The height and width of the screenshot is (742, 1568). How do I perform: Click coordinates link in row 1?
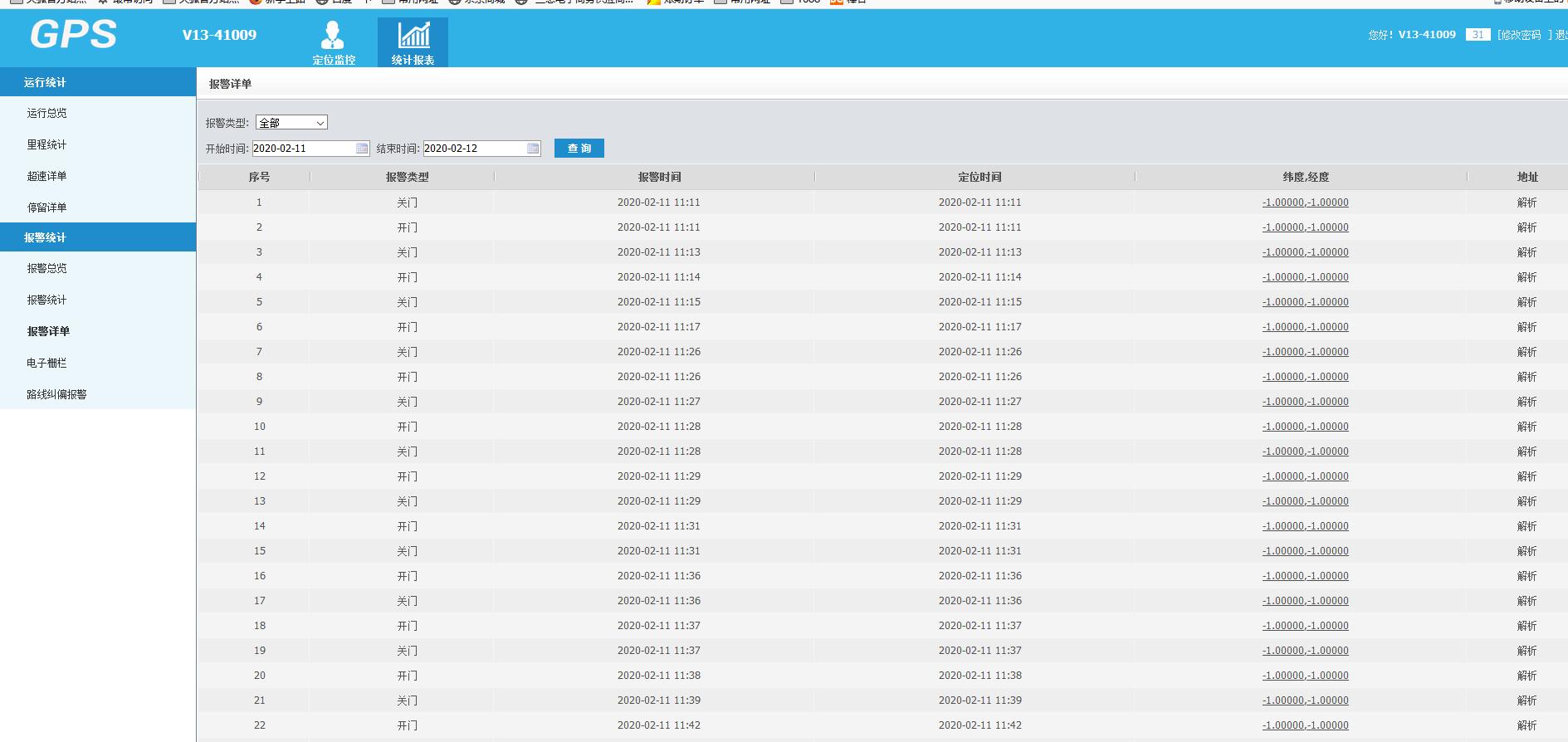(1305, 203)
